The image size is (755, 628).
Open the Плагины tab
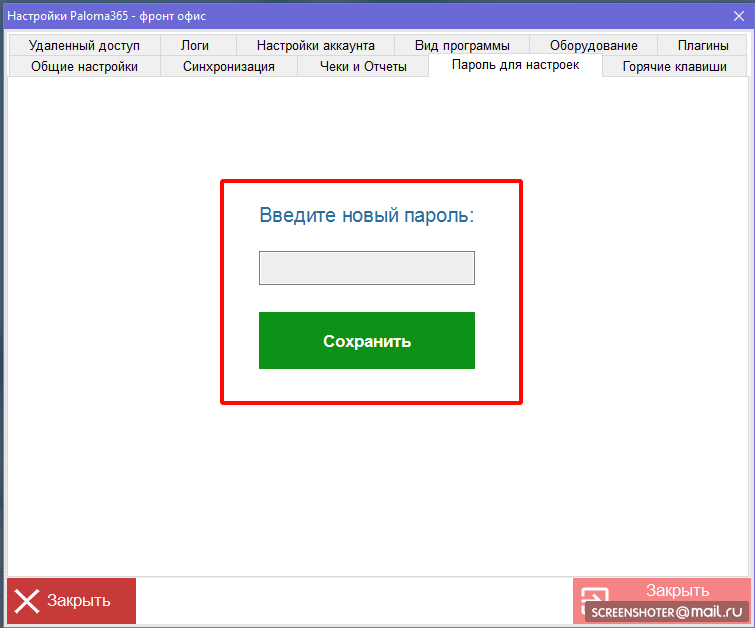point(703,45)
